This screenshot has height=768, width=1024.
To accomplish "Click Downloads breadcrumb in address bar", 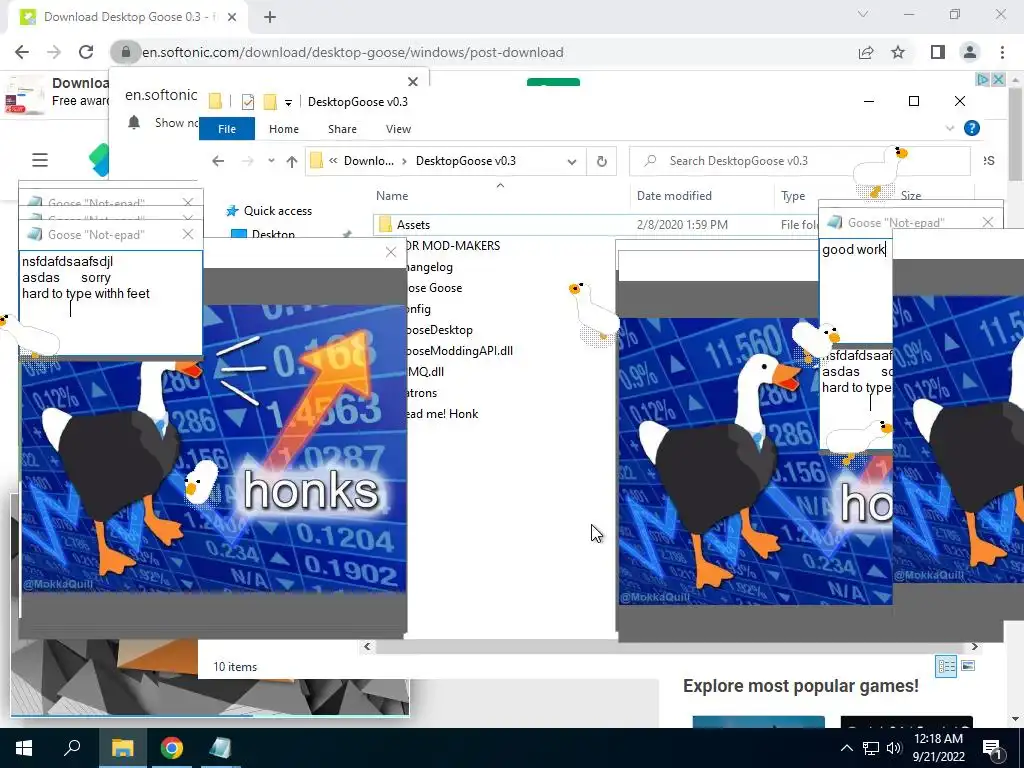I will (368, 161).
